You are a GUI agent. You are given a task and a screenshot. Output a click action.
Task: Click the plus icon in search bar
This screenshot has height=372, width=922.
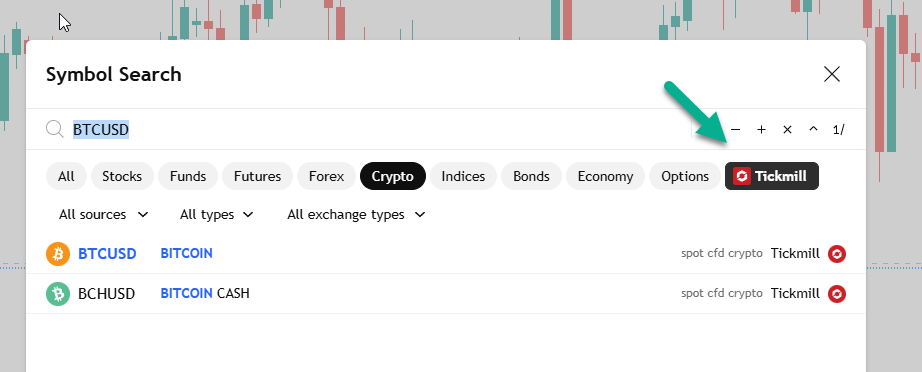point(761,129)
